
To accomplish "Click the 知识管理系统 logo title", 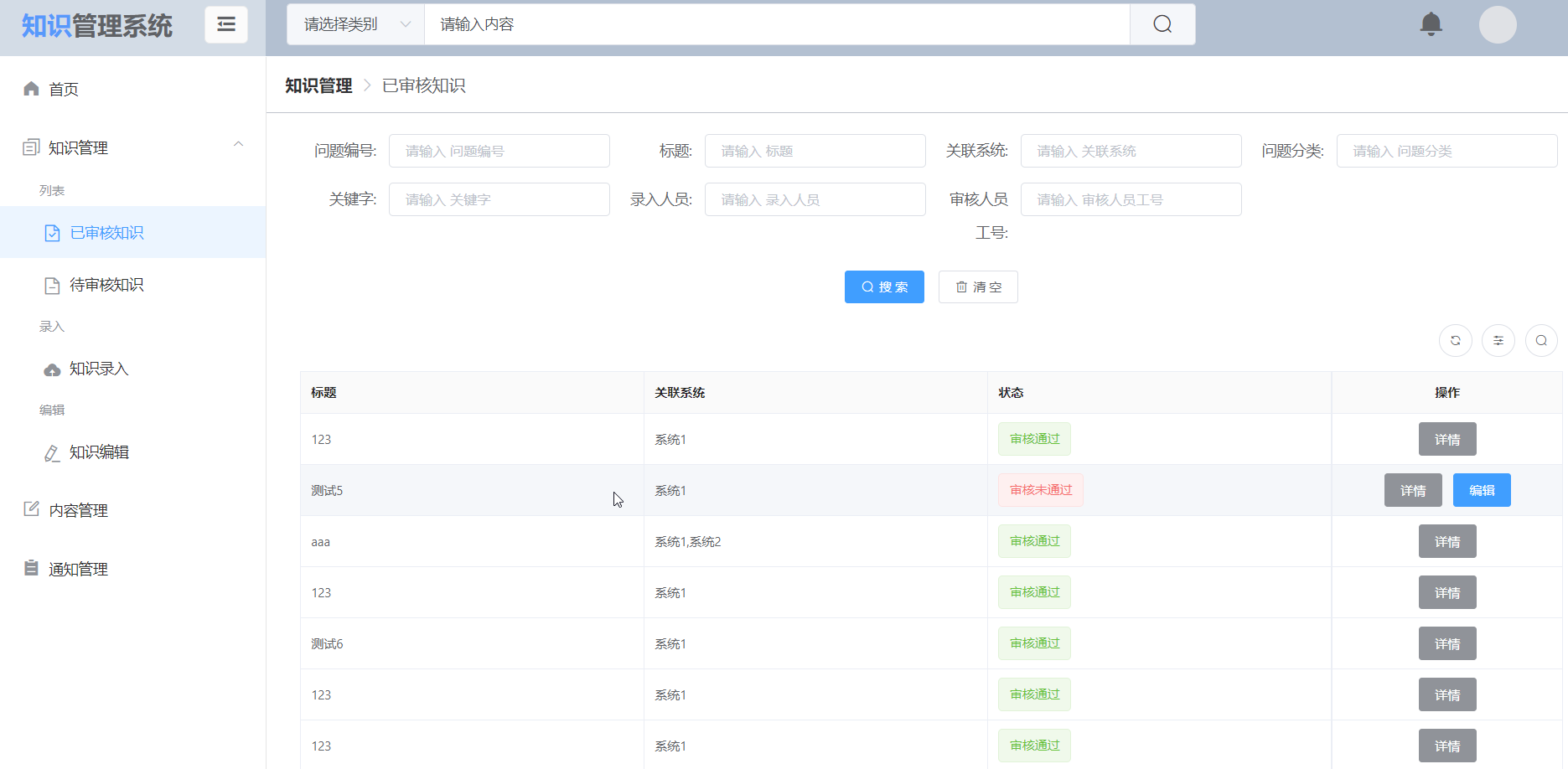I will [x=97, y=26].
